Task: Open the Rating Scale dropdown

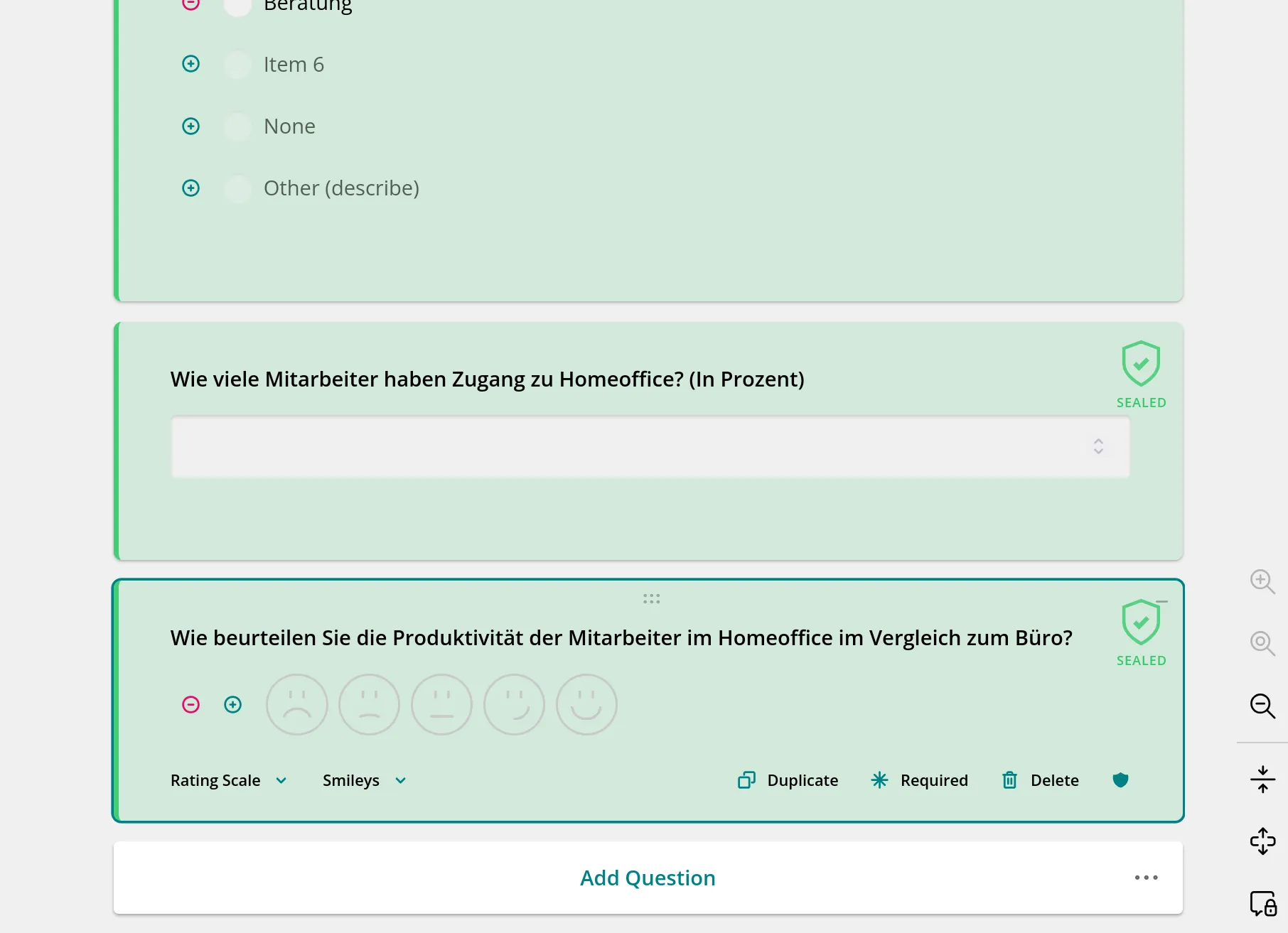Action: [x=227, y=780]
